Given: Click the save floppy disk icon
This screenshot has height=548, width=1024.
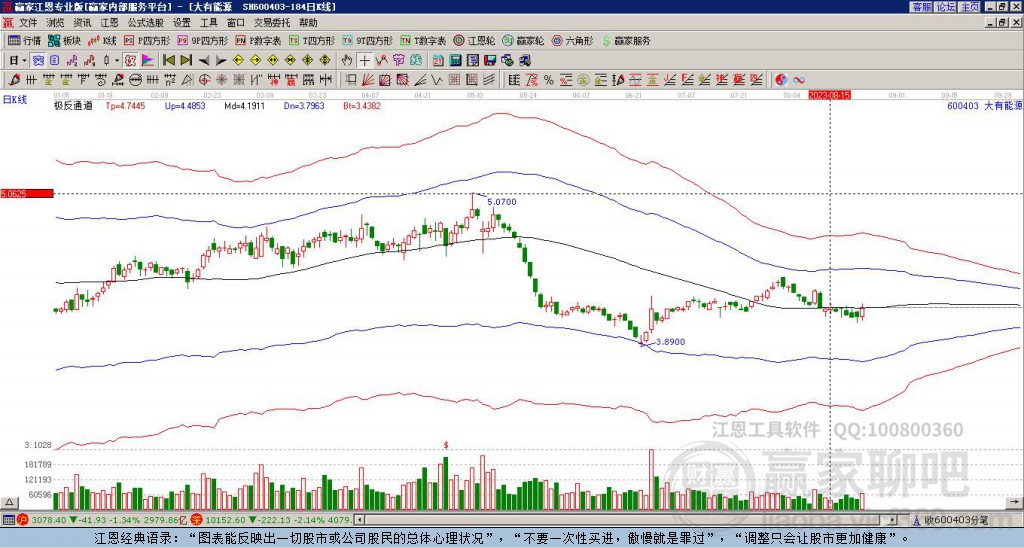Looking at the screenshot, I should point(490,60).
